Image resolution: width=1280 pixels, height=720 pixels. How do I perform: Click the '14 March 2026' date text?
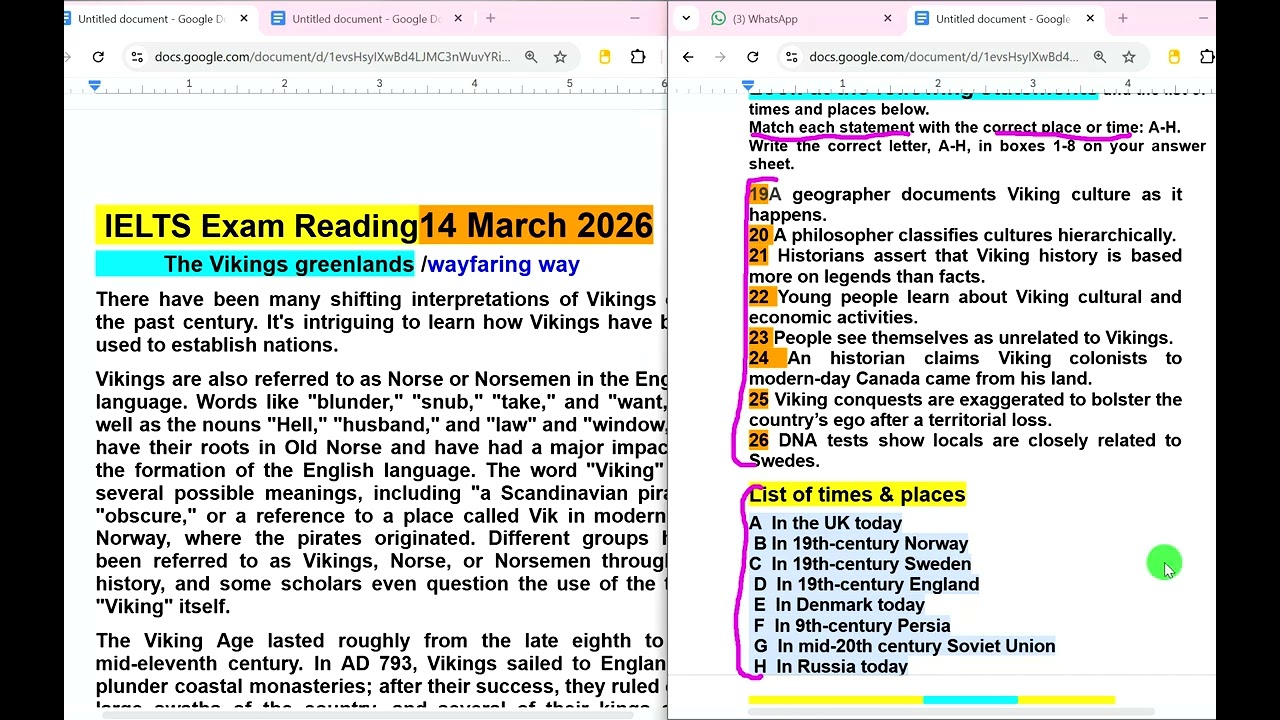[x=535, y=226]
